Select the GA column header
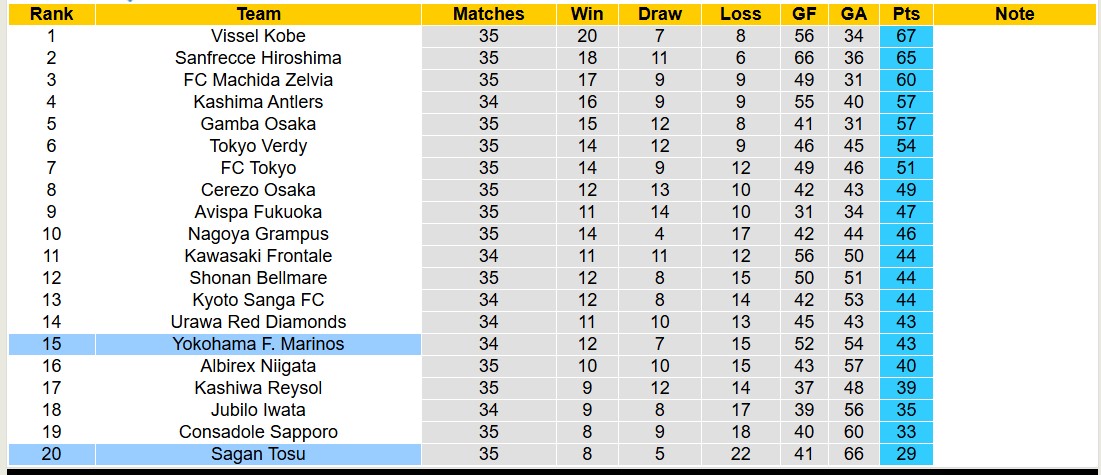 click(854, 14)
